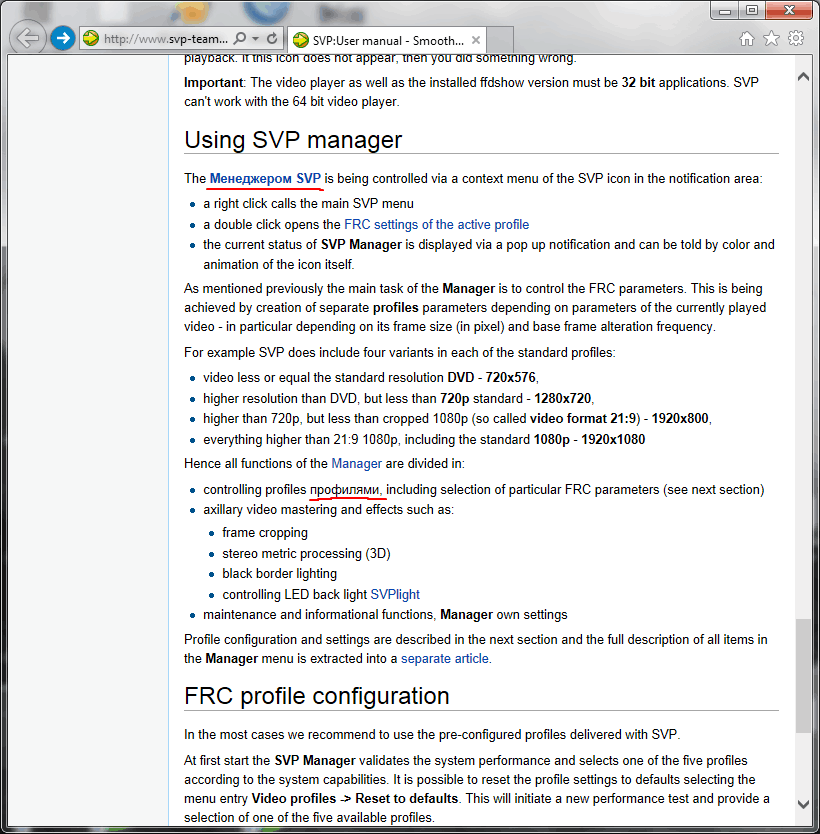820x834 pixels.
Task: Open the Менеджером SVP link
Action: coord(265,179)
